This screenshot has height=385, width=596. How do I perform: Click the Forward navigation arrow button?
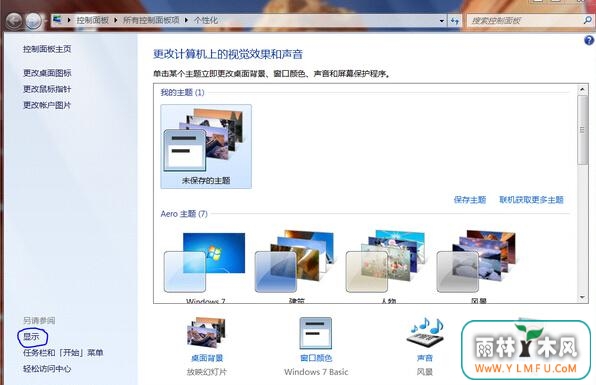point(33,21)
